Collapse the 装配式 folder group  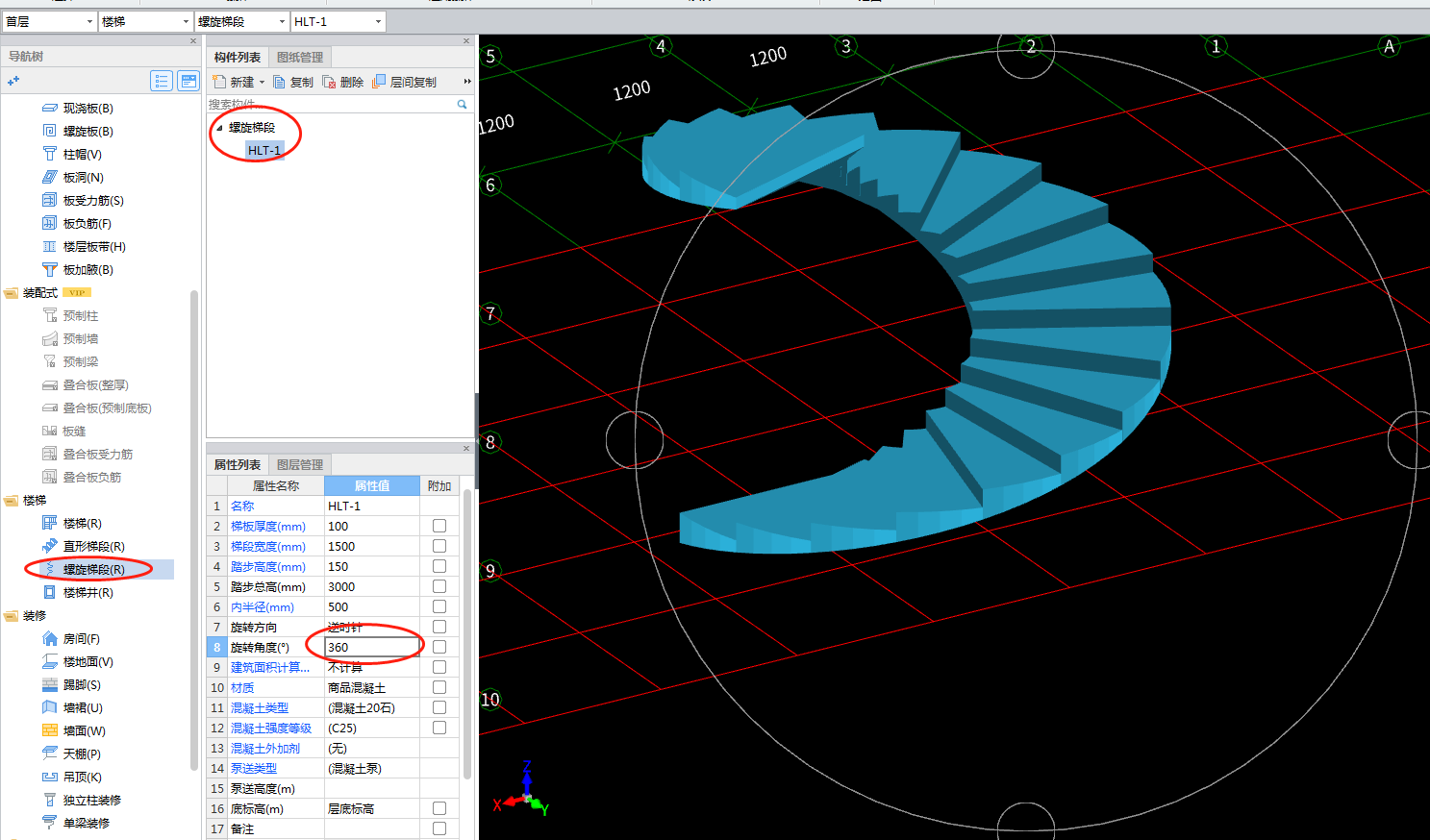coord(12,293)
